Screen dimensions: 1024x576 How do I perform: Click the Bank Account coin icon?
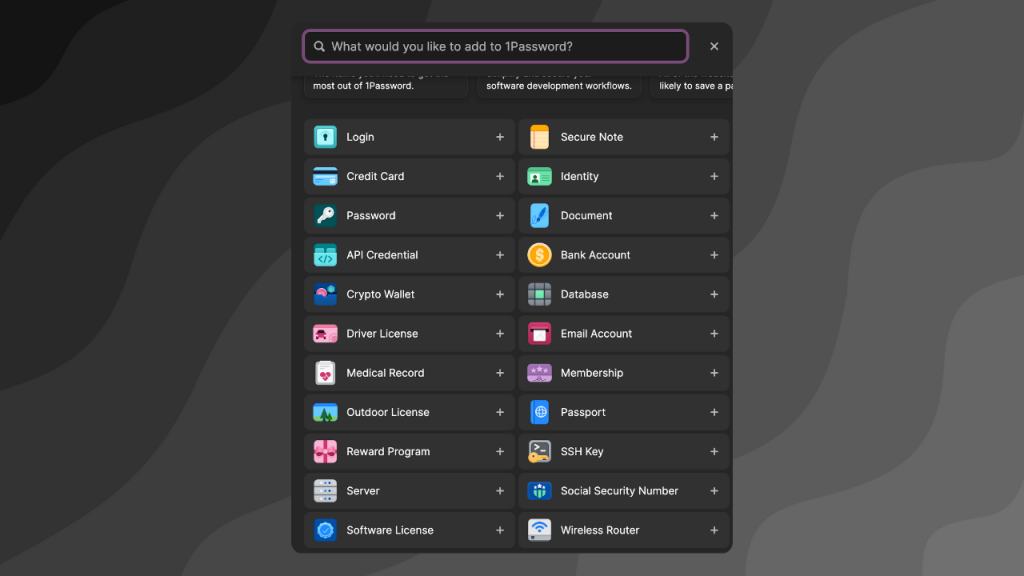click(x=539, y=255)
